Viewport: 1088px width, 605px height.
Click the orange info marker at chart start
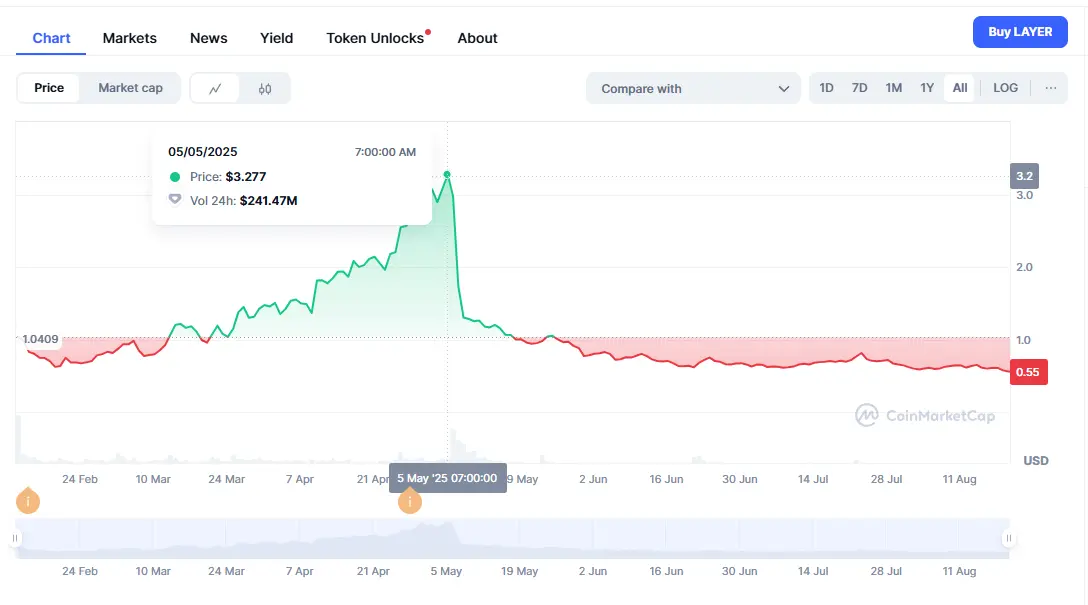click(x=28, y=501)
